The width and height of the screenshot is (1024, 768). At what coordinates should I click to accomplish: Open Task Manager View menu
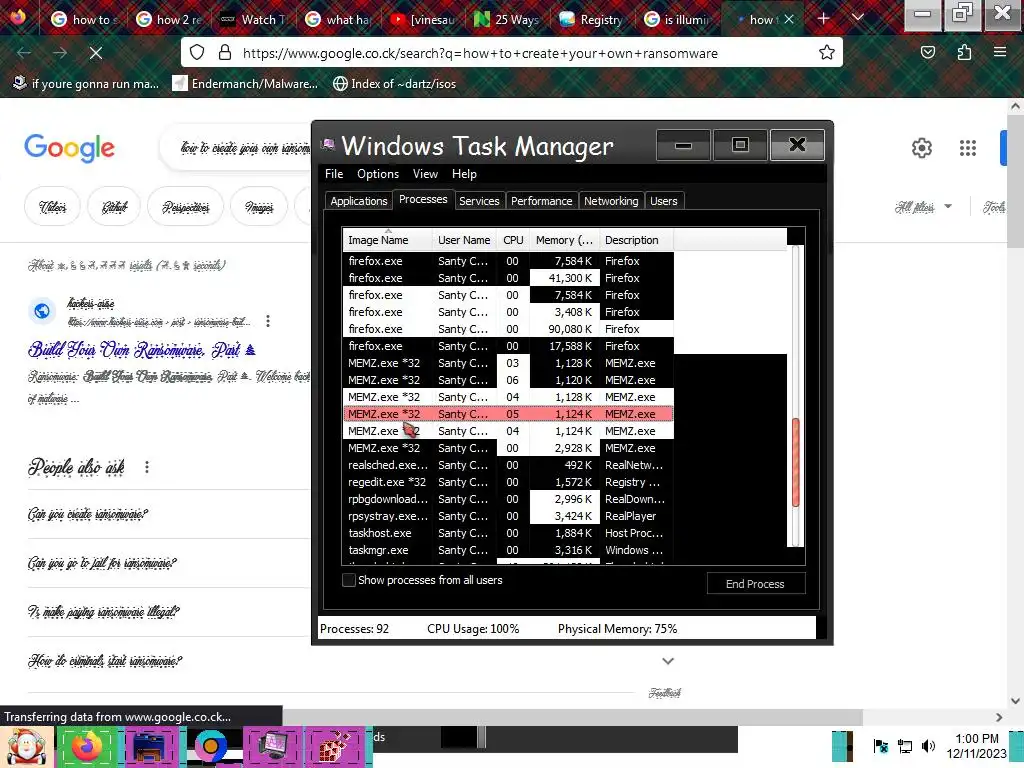pyautogui.click(x=425, y=174)
